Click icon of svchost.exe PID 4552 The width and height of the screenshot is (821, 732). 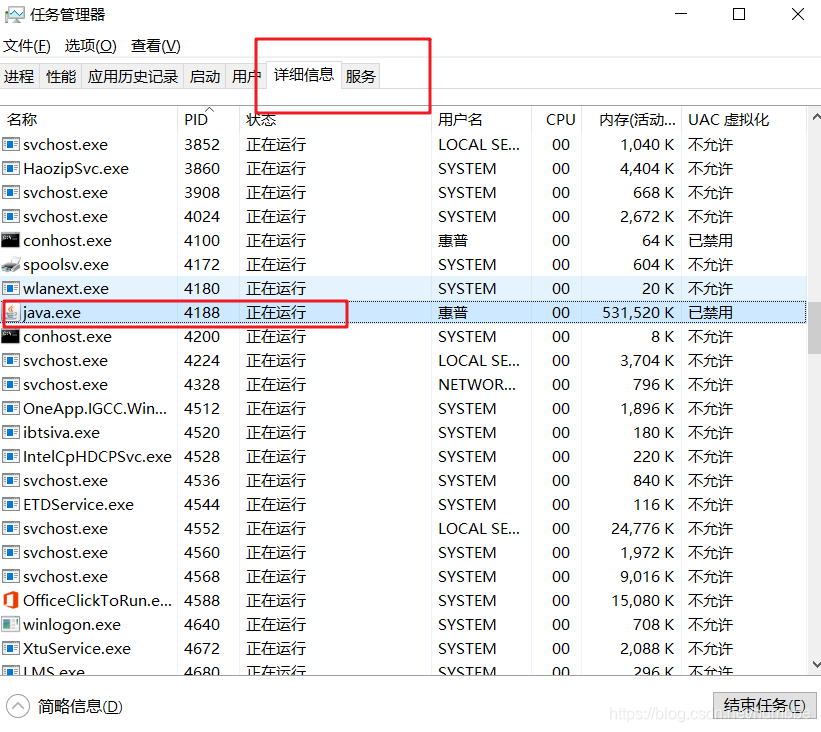coord(11,528)
